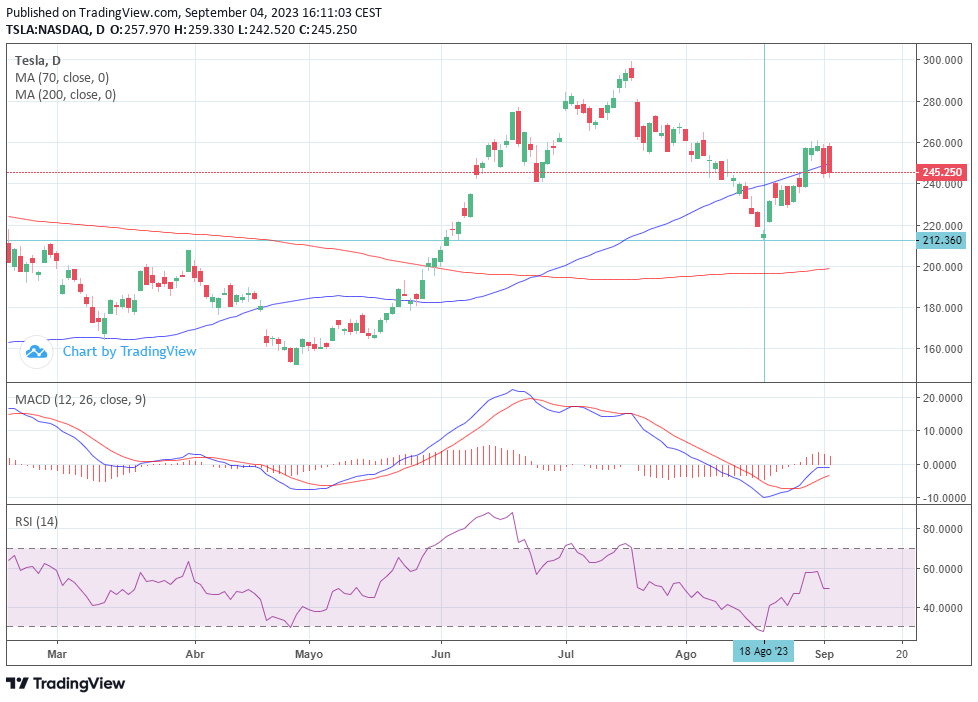
Task: Click the 280.000 price axis label
Action: coord(942,102)
